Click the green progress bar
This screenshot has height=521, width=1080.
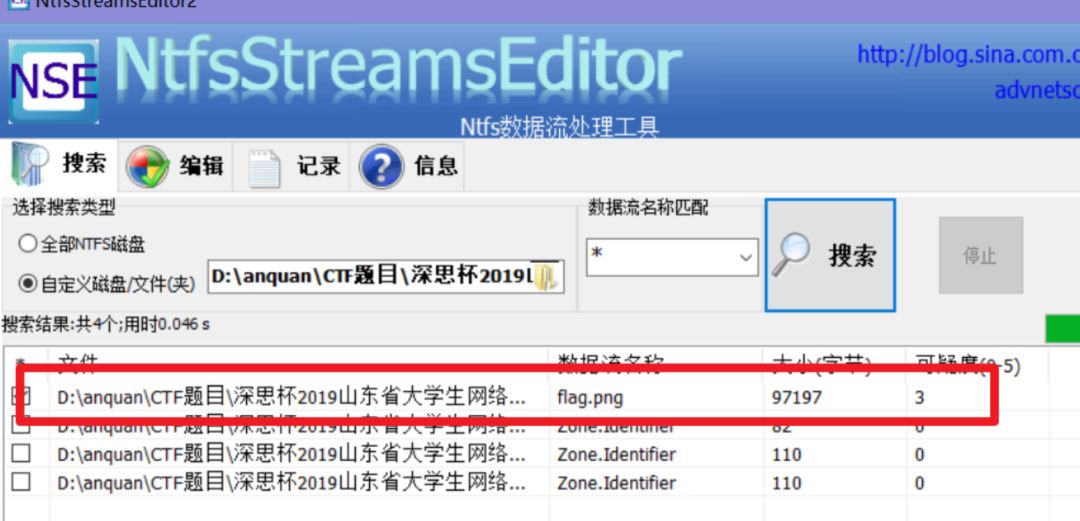(1062, 329)
